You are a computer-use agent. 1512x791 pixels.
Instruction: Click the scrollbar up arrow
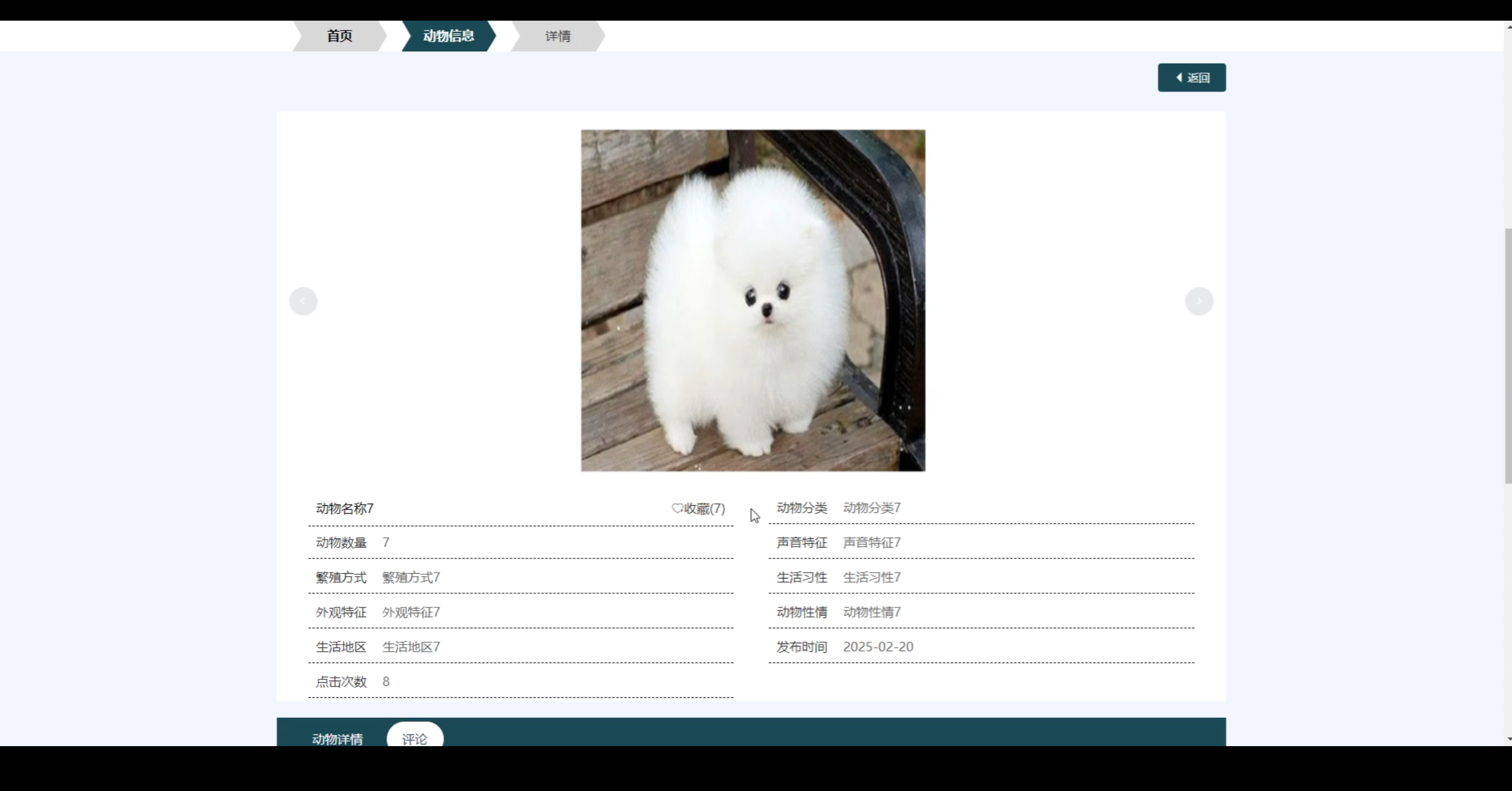click(x=1507, y=26)
